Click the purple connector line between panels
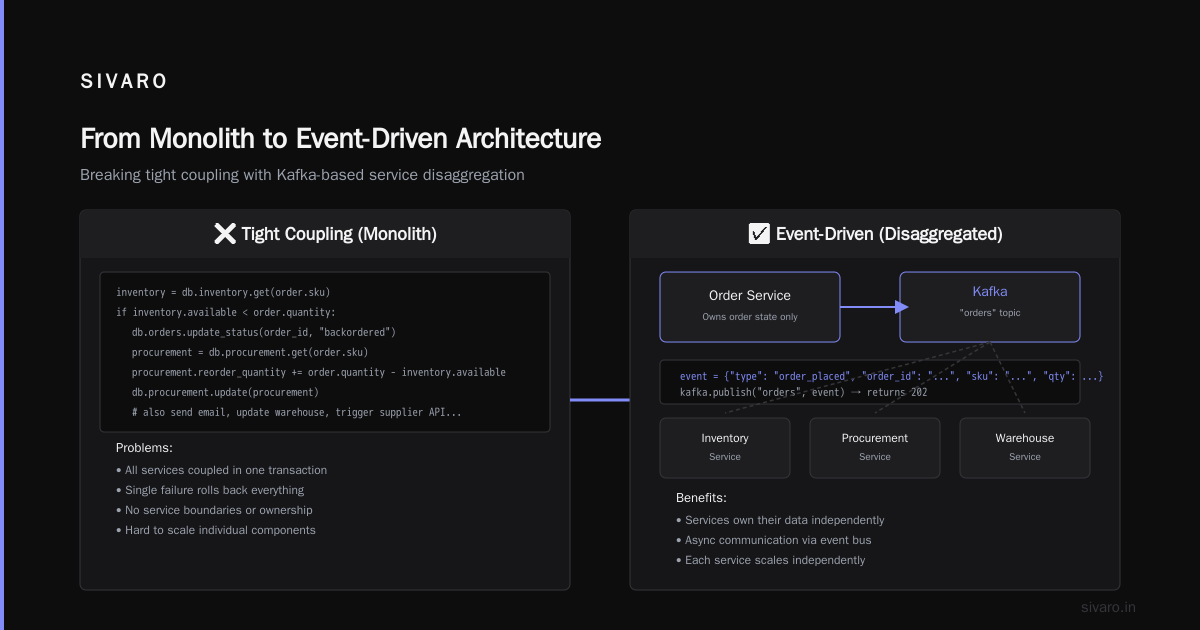This screenshot has height=630, width=1200. (x=600, y=400)
